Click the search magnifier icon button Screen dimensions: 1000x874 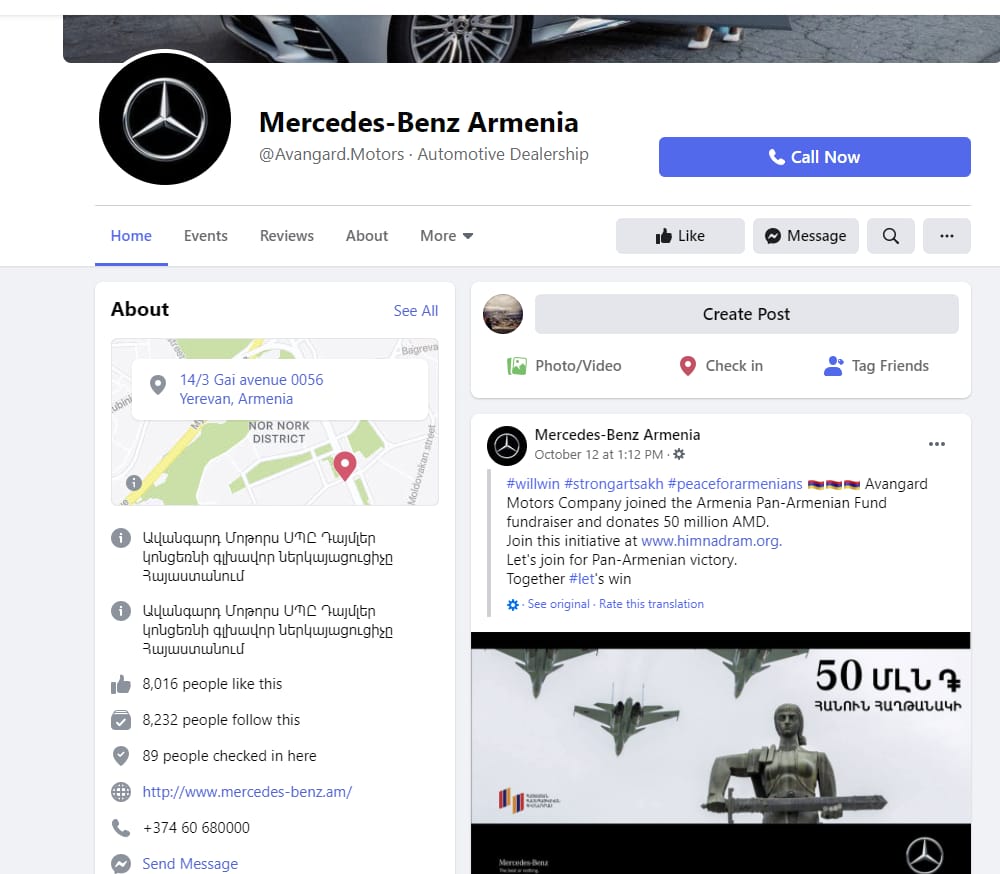point(890,236)
